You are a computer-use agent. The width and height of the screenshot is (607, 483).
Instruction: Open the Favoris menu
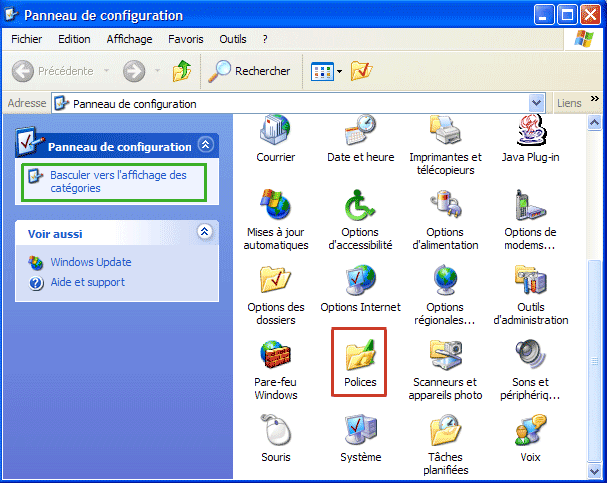(186, 39)
